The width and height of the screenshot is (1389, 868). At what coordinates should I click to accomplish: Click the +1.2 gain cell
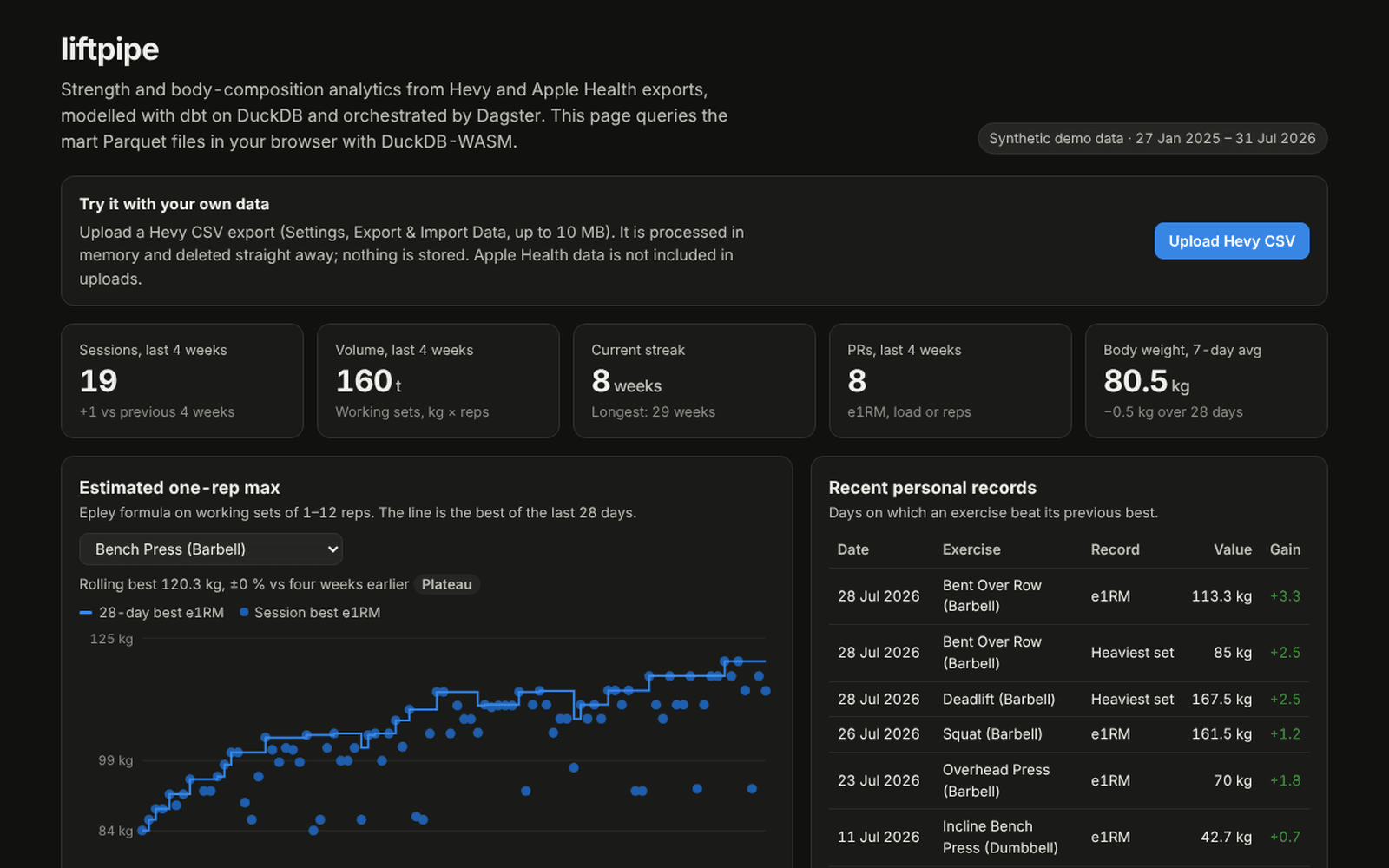coord(1285,734)
